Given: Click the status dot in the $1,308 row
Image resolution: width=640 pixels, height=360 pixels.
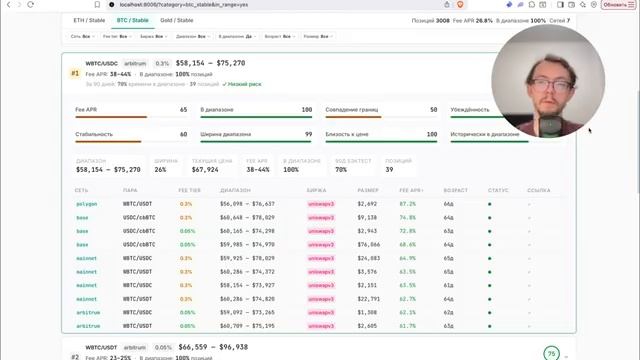Looking at the screenshot, I should (x=489, y=313).
